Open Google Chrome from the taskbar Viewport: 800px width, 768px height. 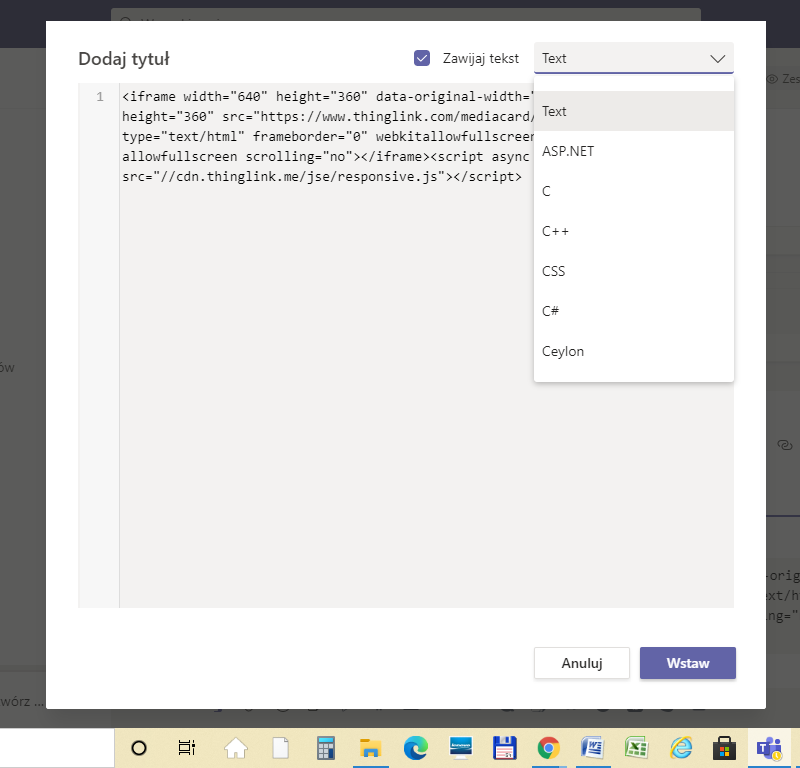click(x=548, y=748)
